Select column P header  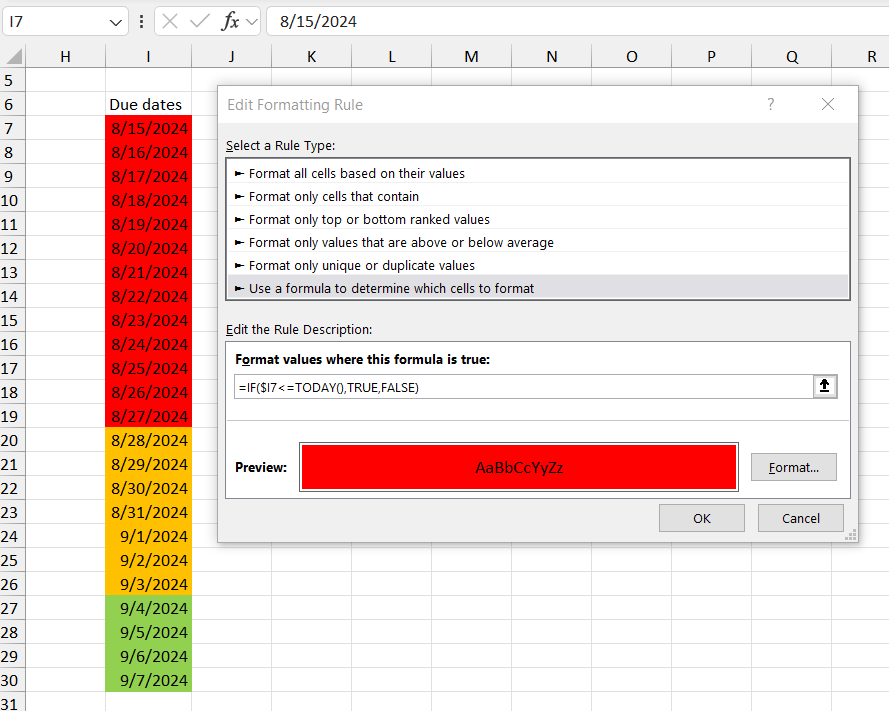click(x=711, y=57)
